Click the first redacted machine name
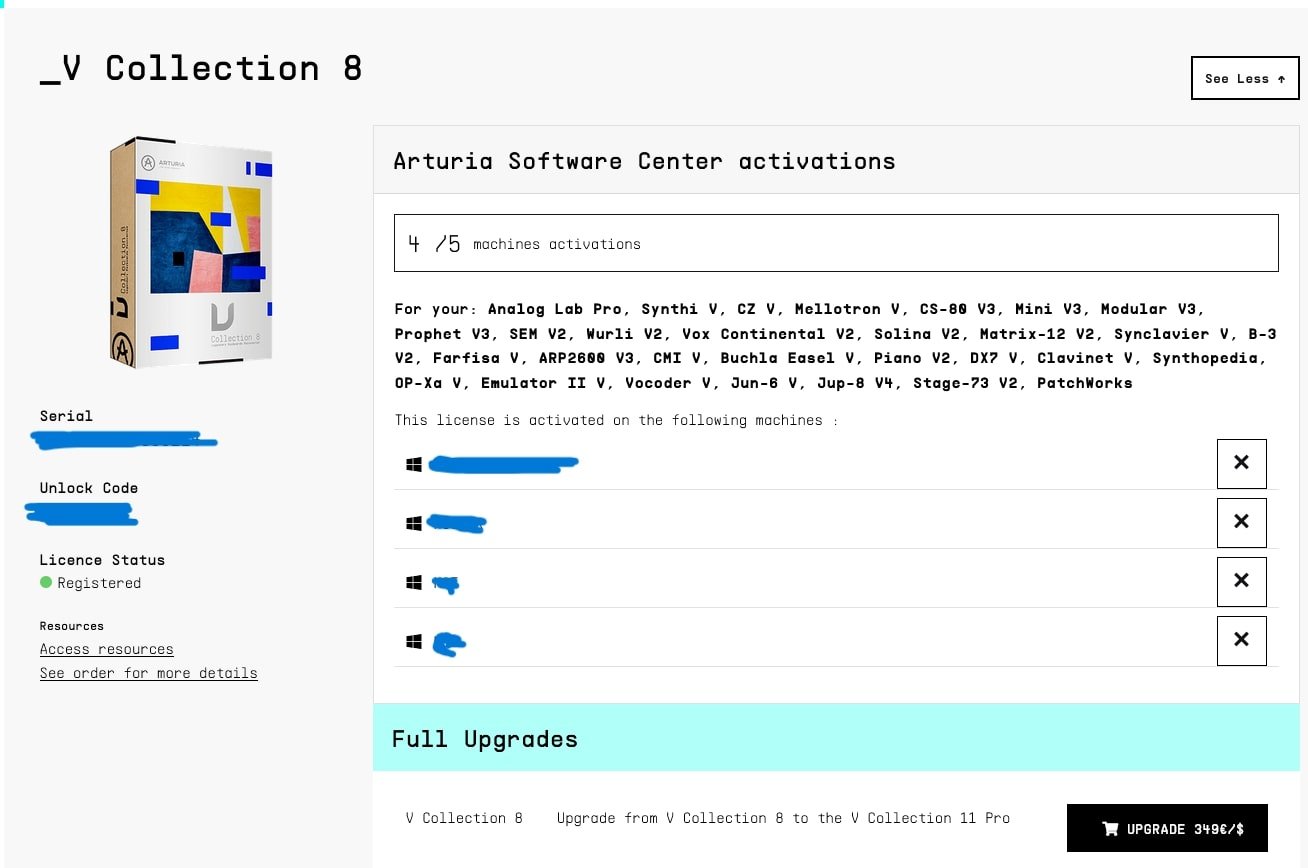This screenshot has width=1308, height=868. coord(503,464)
